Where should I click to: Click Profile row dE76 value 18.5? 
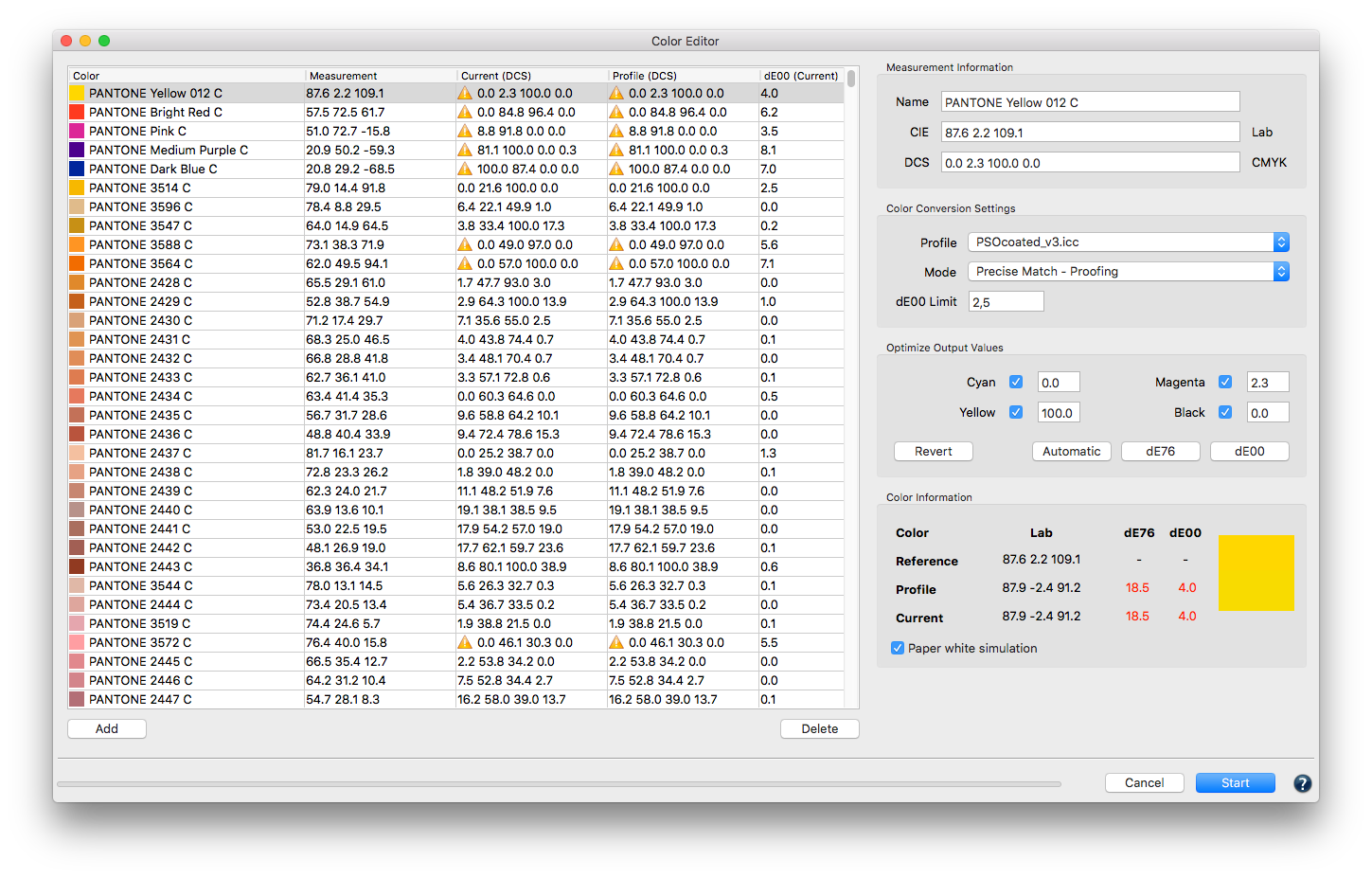click(1137, 587)
